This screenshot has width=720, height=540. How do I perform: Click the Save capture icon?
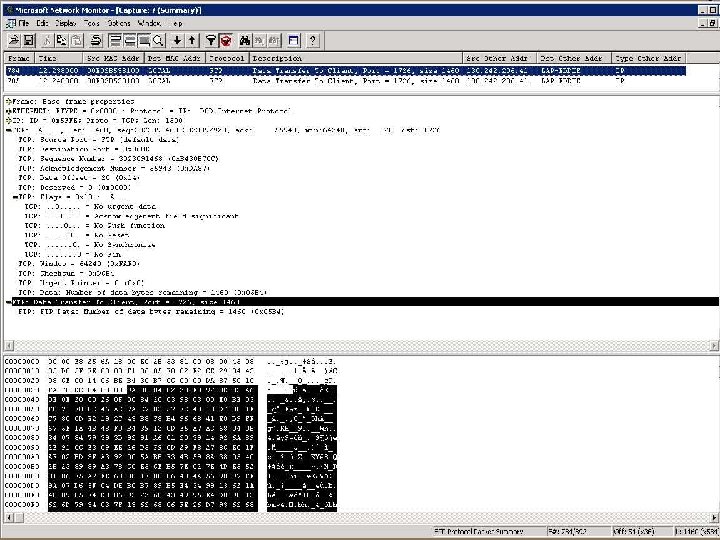pos(29,41)
